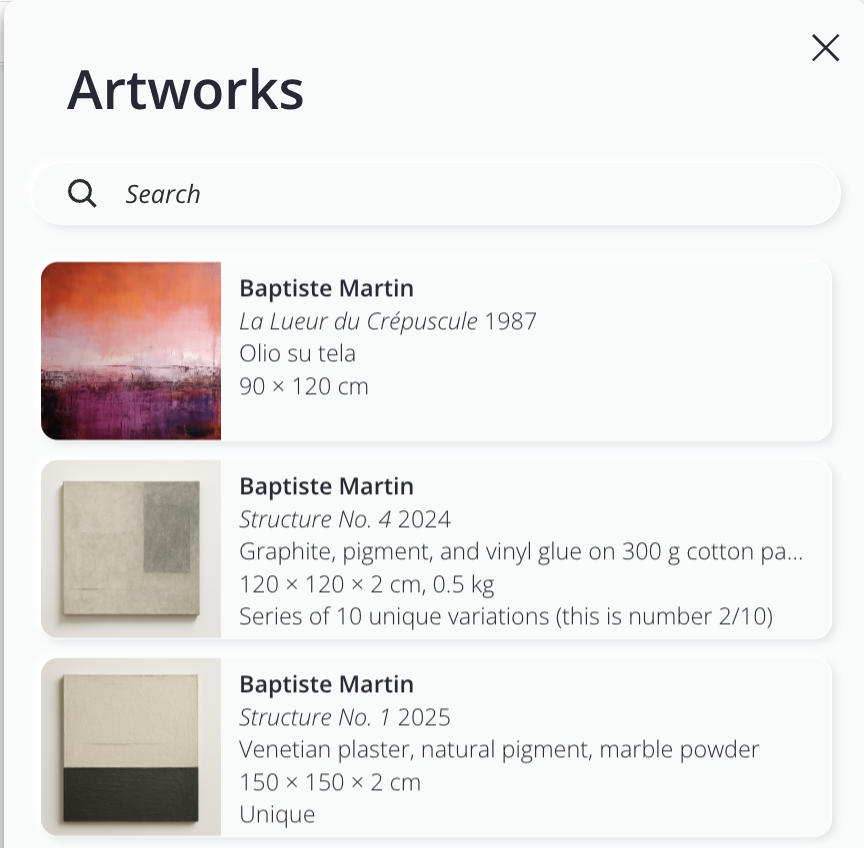Viewport: 864px width, 848px height.
Task: Click the 150 × 150 × 2 cm dimensions
Action: pyautogui.click(x=330, y=782)
